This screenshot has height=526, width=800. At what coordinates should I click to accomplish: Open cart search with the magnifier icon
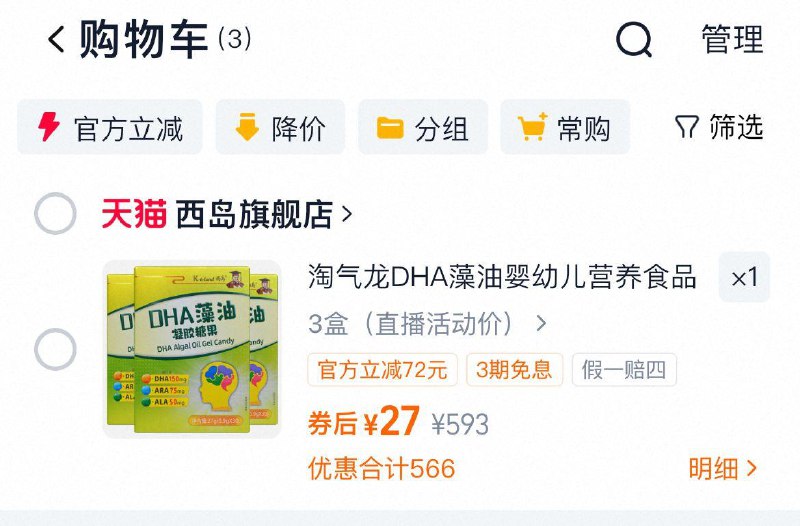click(634, 40)
